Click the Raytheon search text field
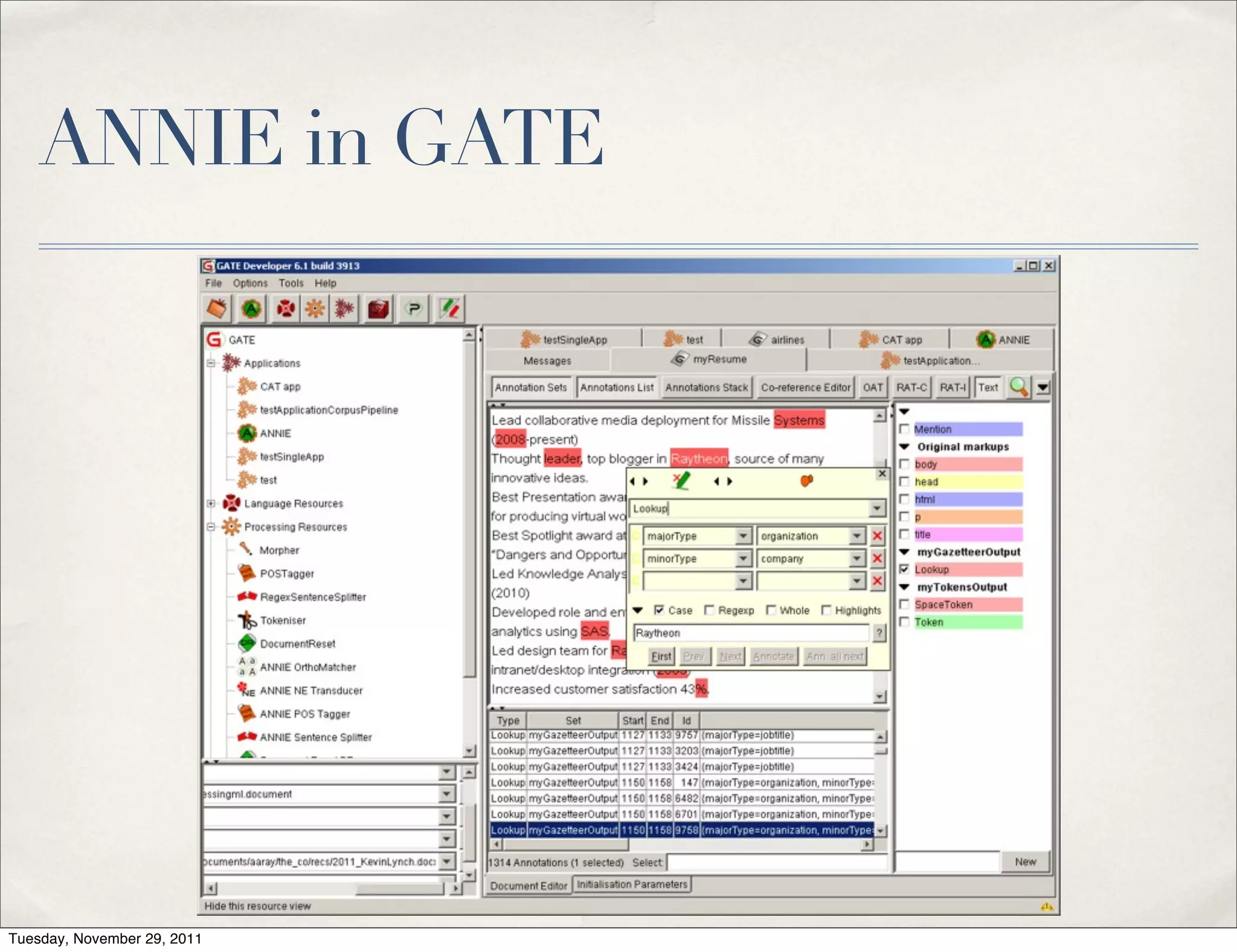The width and height of the screenshot is (1237, 952). point(751,632)
